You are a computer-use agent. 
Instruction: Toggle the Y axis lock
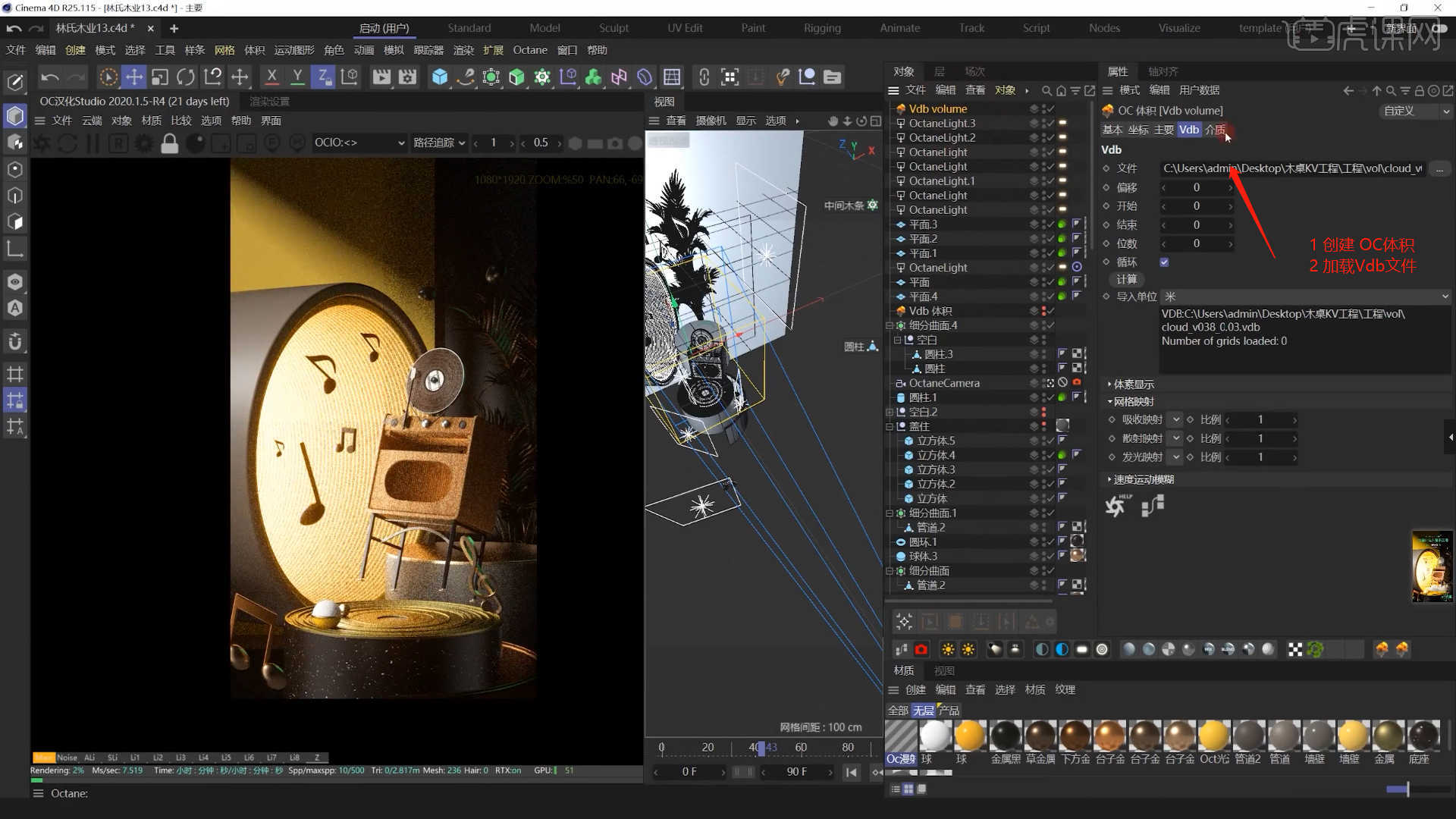click(297, 77)
